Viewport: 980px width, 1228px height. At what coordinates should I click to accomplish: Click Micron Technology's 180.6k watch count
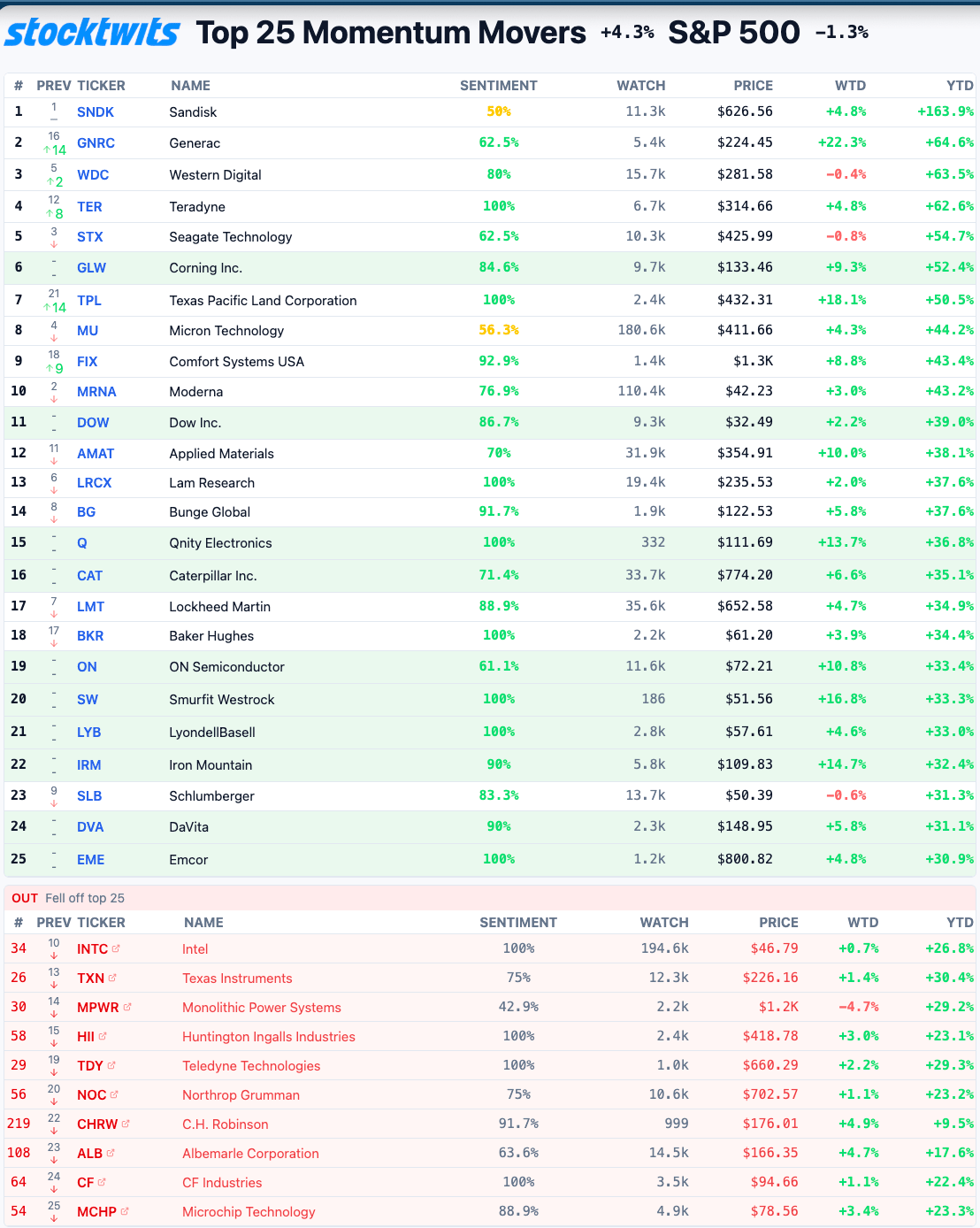[641, 331]
